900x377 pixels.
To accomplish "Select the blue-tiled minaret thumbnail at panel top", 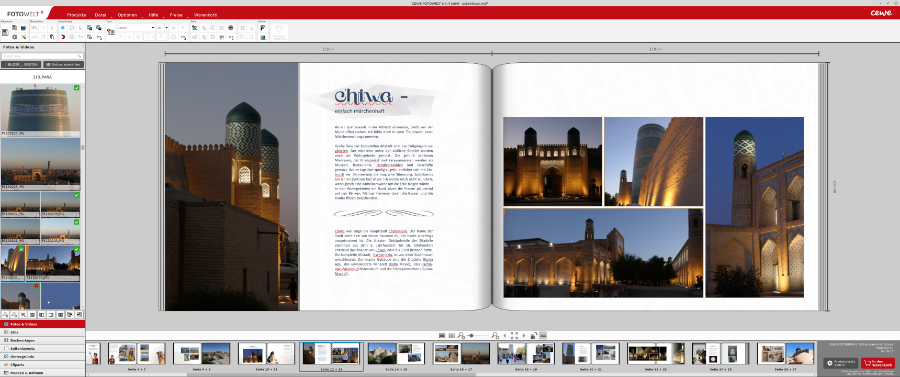I will (x=40, y=109).
